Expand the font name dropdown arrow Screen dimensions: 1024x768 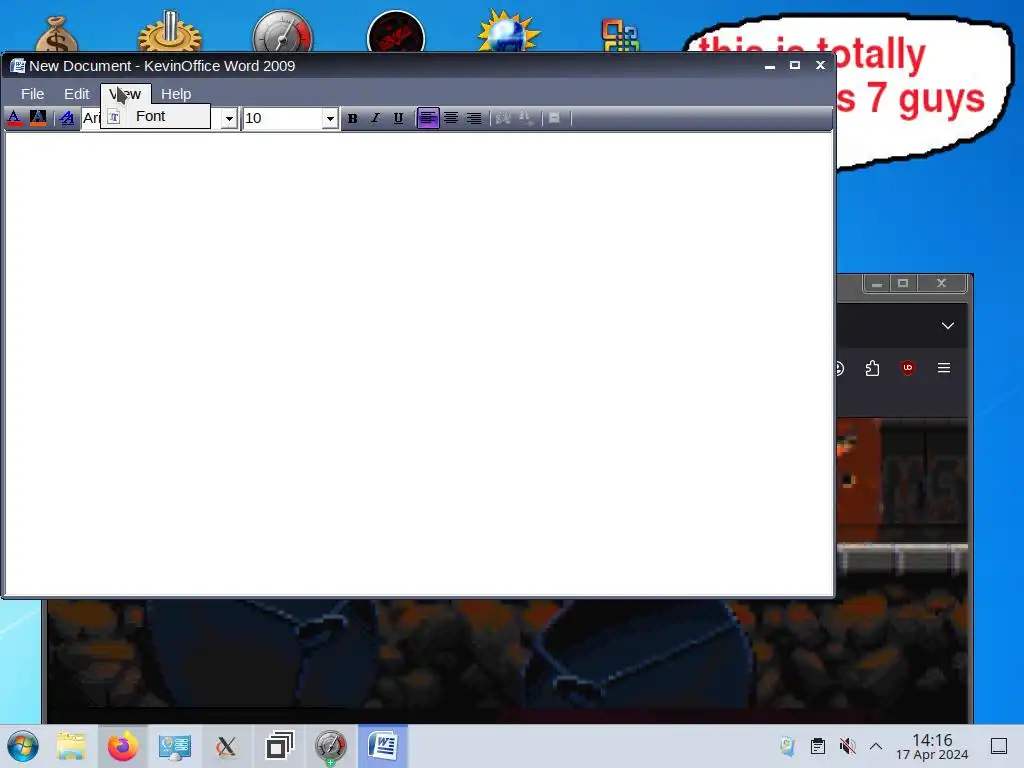[x=229, y=119]
